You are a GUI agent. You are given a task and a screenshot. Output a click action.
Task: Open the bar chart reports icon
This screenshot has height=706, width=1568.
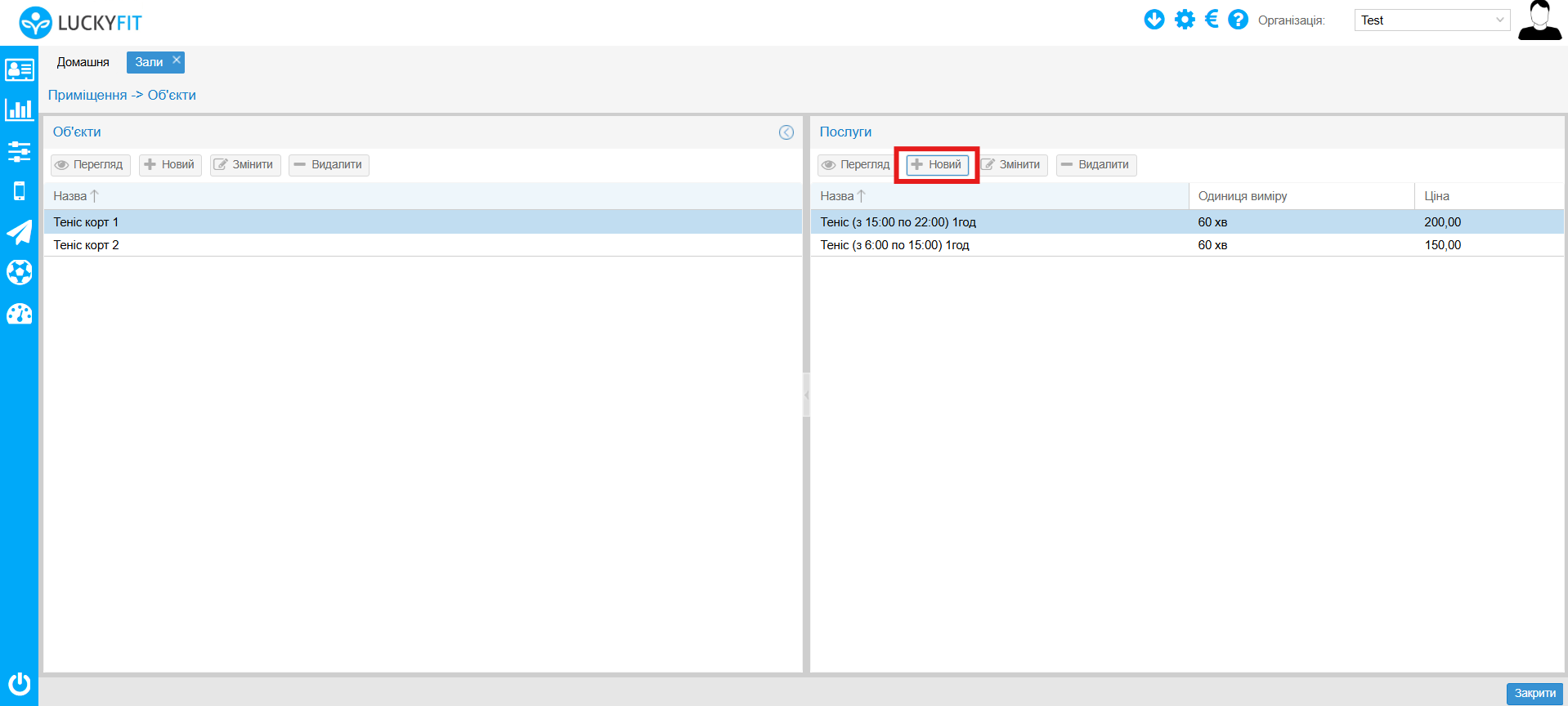(x=19, y=109)
